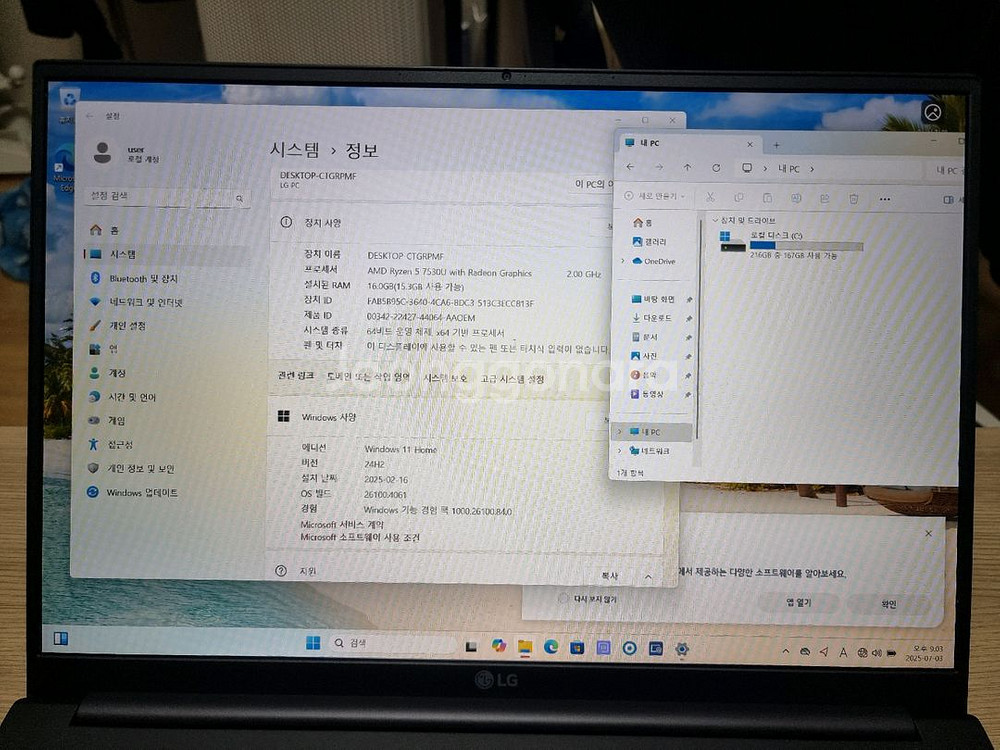This screenshot has height=750, width=1000.
Task: Click the Cut scissors icon in Explorer
Action: (710, 198)
